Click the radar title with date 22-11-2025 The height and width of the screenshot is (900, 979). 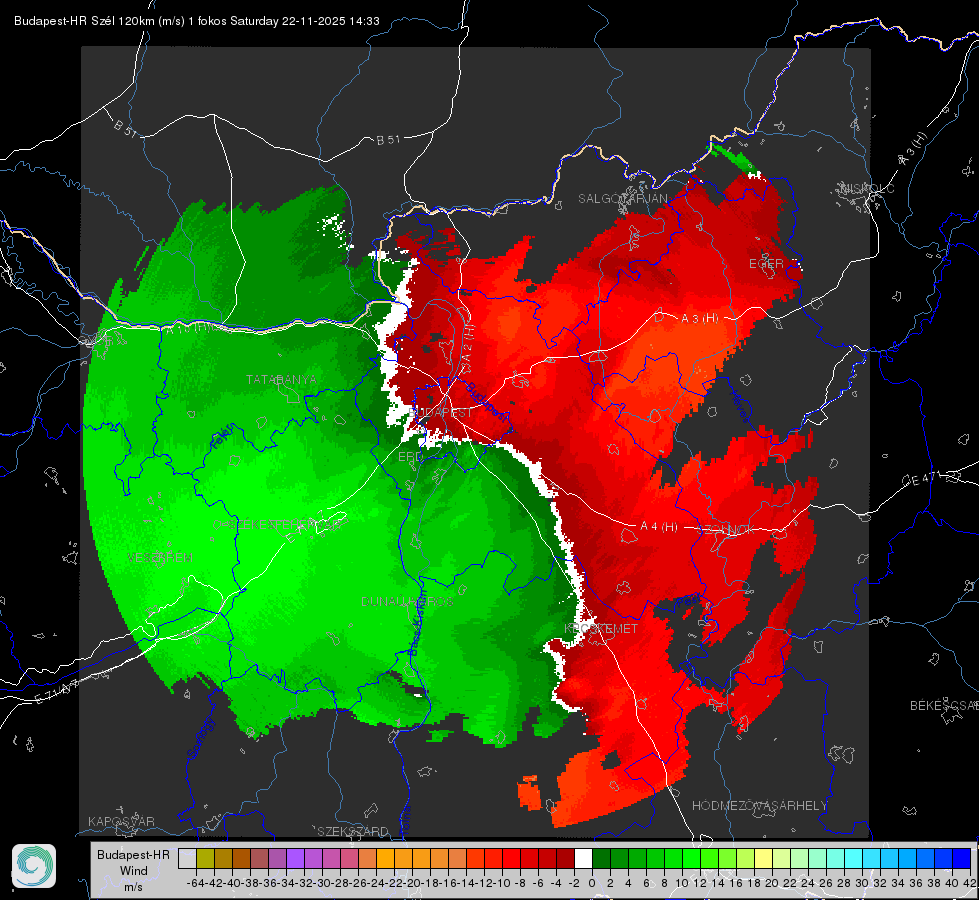(197, 21)
